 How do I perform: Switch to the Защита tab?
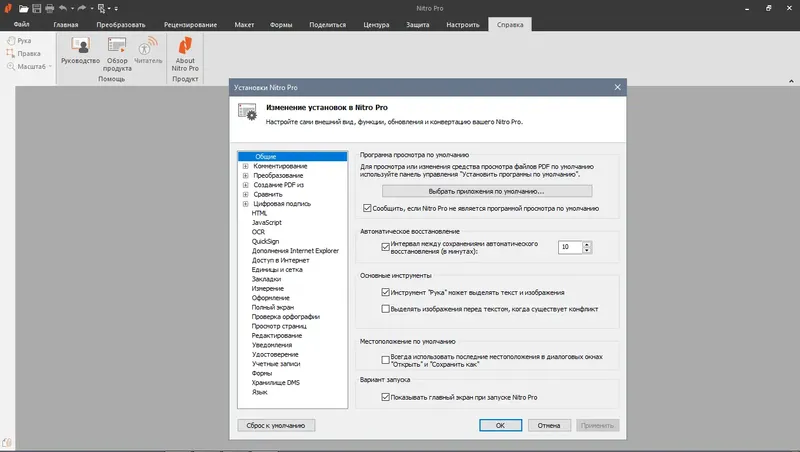(x=417, y=24)
